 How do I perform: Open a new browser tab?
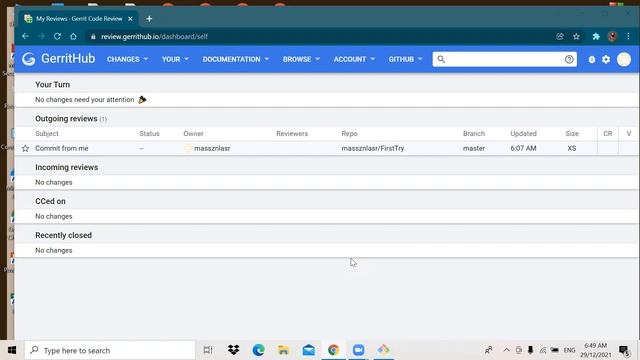pos(149,19)
